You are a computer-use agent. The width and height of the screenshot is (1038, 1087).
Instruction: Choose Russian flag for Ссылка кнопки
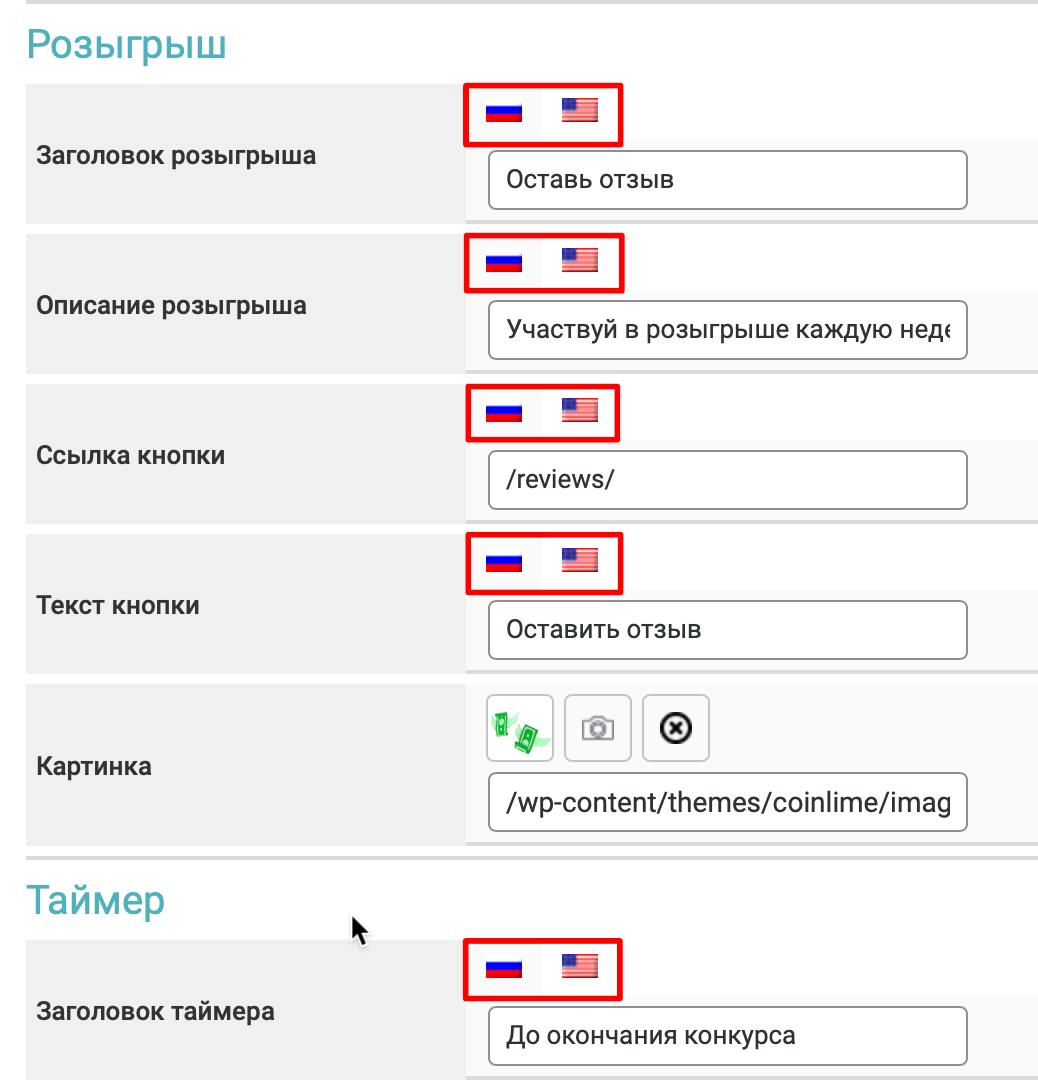tap(504, 412)
